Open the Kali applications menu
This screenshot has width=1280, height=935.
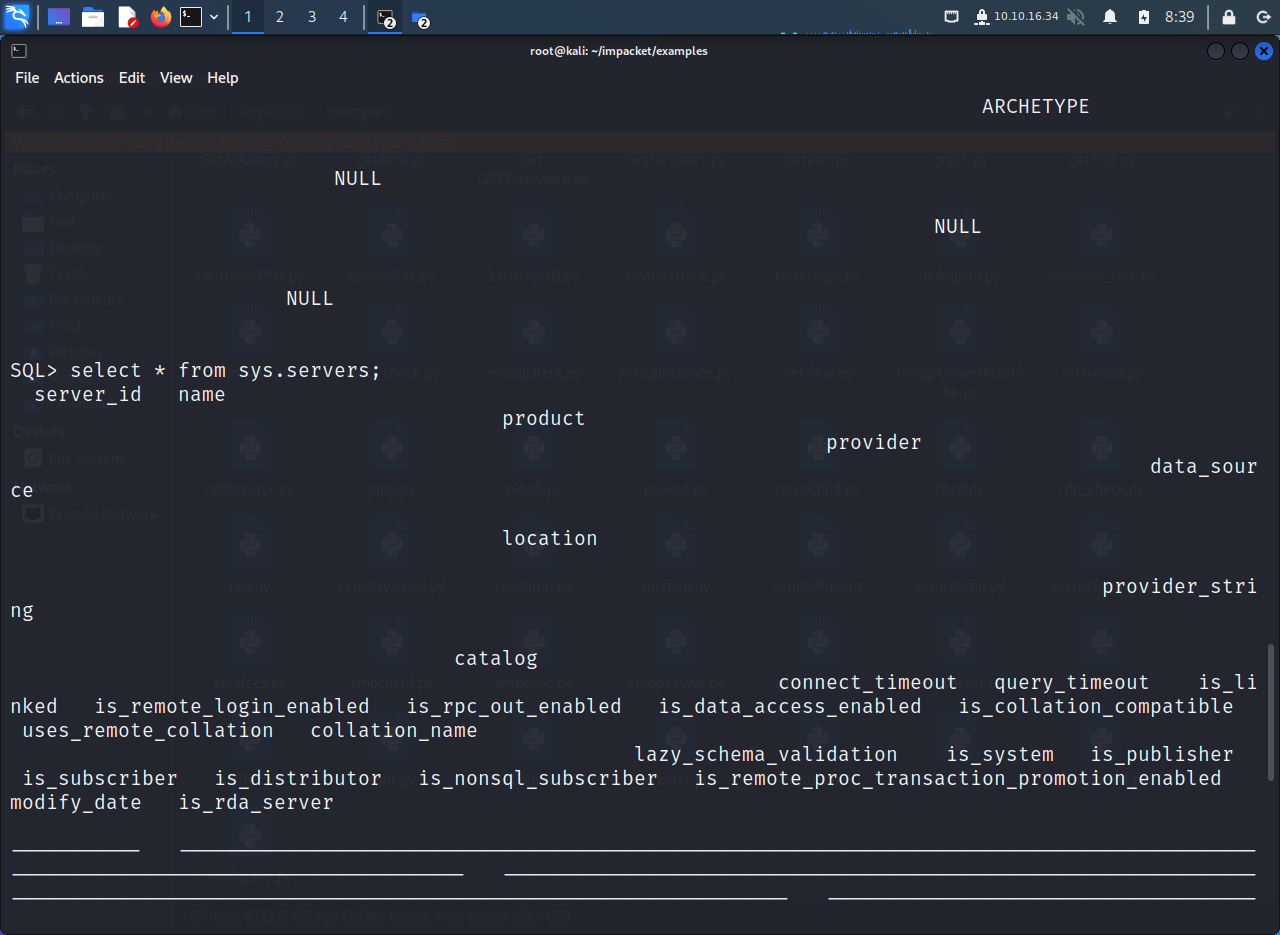(x=17, y=17)
